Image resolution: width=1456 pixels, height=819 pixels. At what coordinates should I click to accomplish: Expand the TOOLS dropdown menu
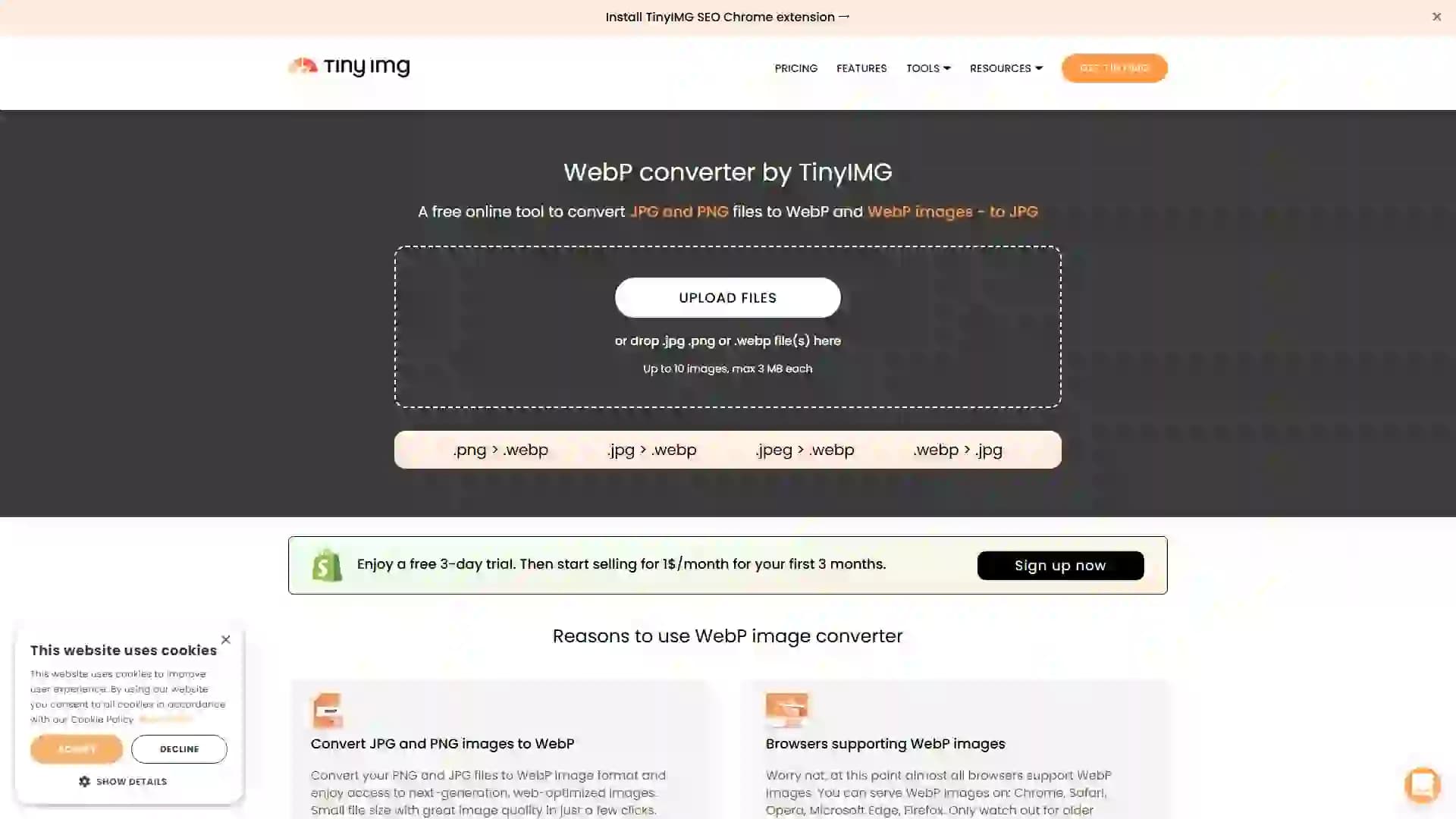[x=928, y=68]
